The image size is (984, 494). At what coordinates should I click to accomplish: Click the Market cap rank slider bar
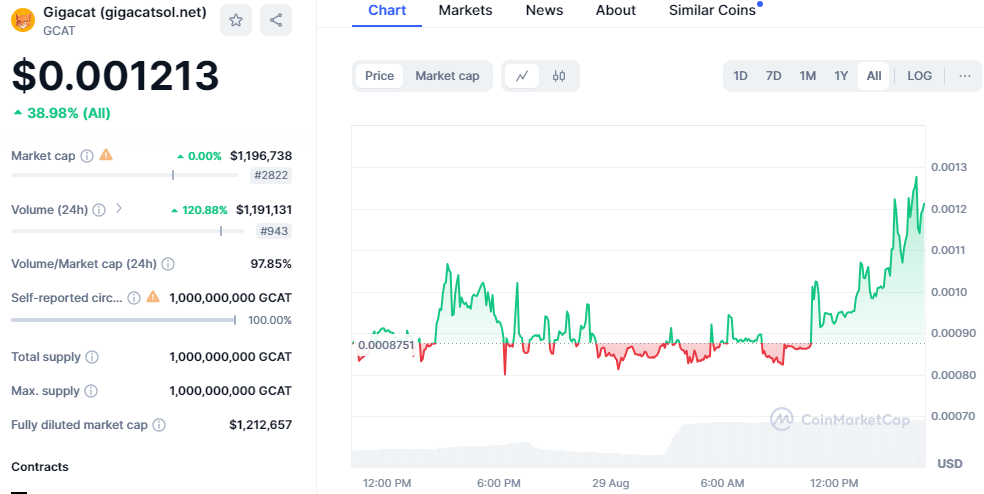coord(124,175)
